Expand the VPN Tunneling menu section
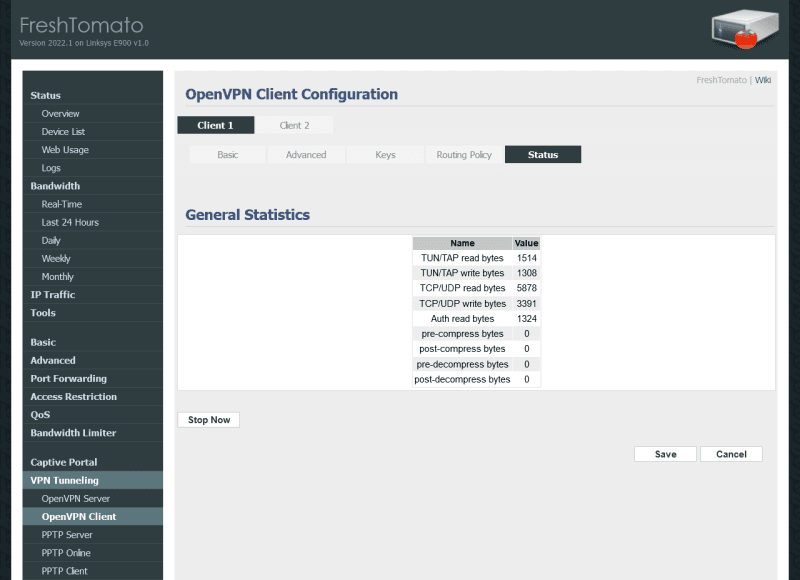800x580 pixels. coord(64,480)
